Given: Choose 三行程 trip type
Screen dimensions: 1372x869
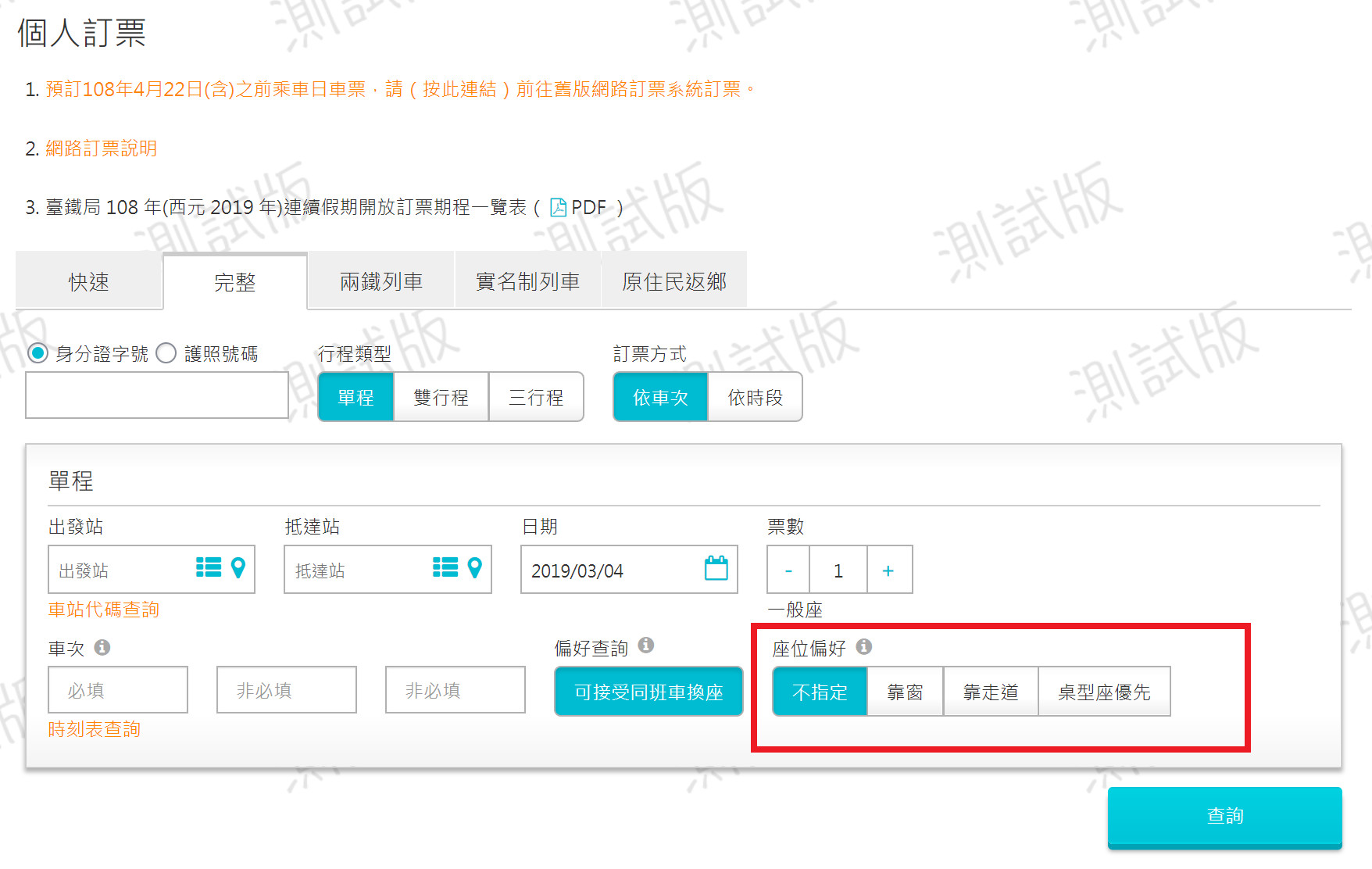Looking at the screenshot, I should coord(536,397).
